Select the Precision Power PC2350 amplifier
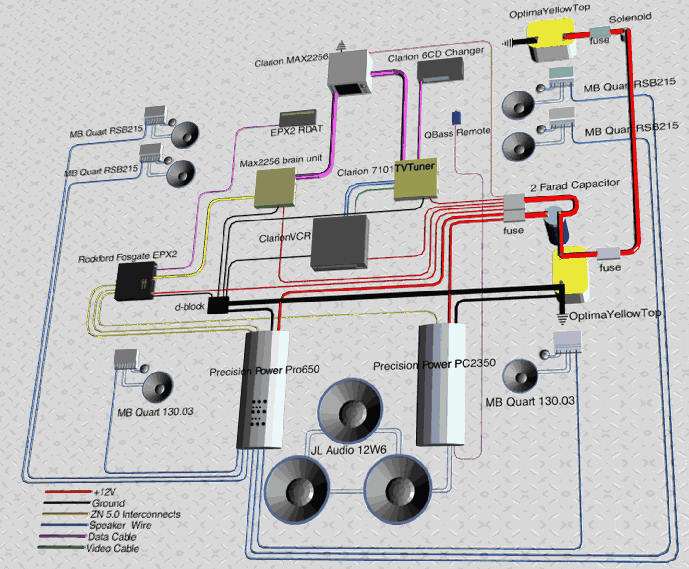Viewport: 689px width, 569px height. click(442, 383)
